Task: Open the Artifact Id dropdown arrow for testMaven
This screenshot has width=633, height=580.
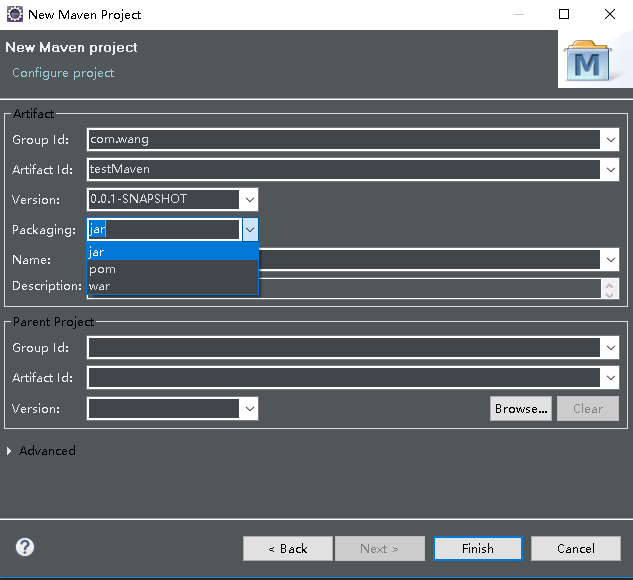Action: tap(610, 170)
